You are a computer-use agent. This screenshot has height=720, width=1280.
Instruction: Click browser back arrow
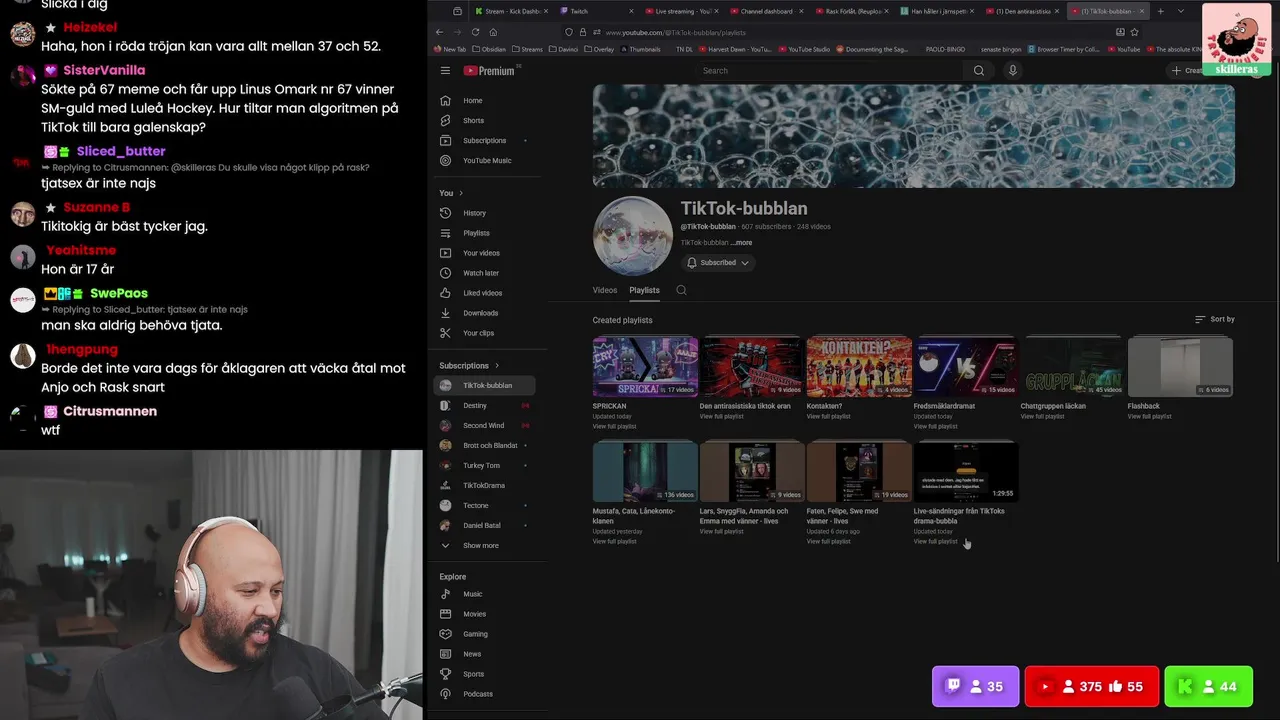tap(439, 32)
